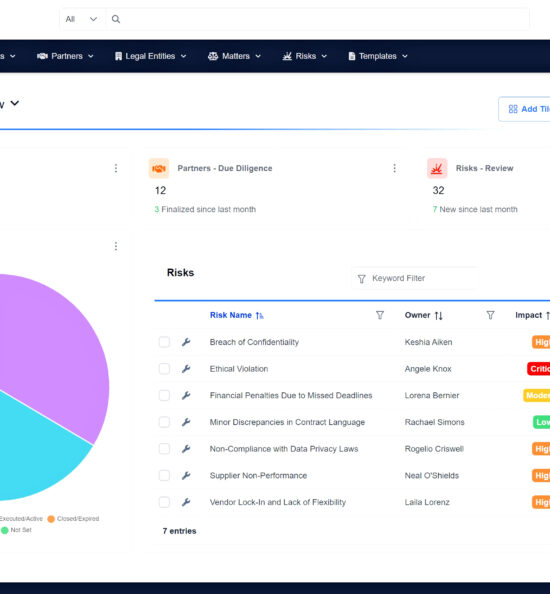
Task: Open the Partners - Due Diligence tile options menu
Action: 394,168
